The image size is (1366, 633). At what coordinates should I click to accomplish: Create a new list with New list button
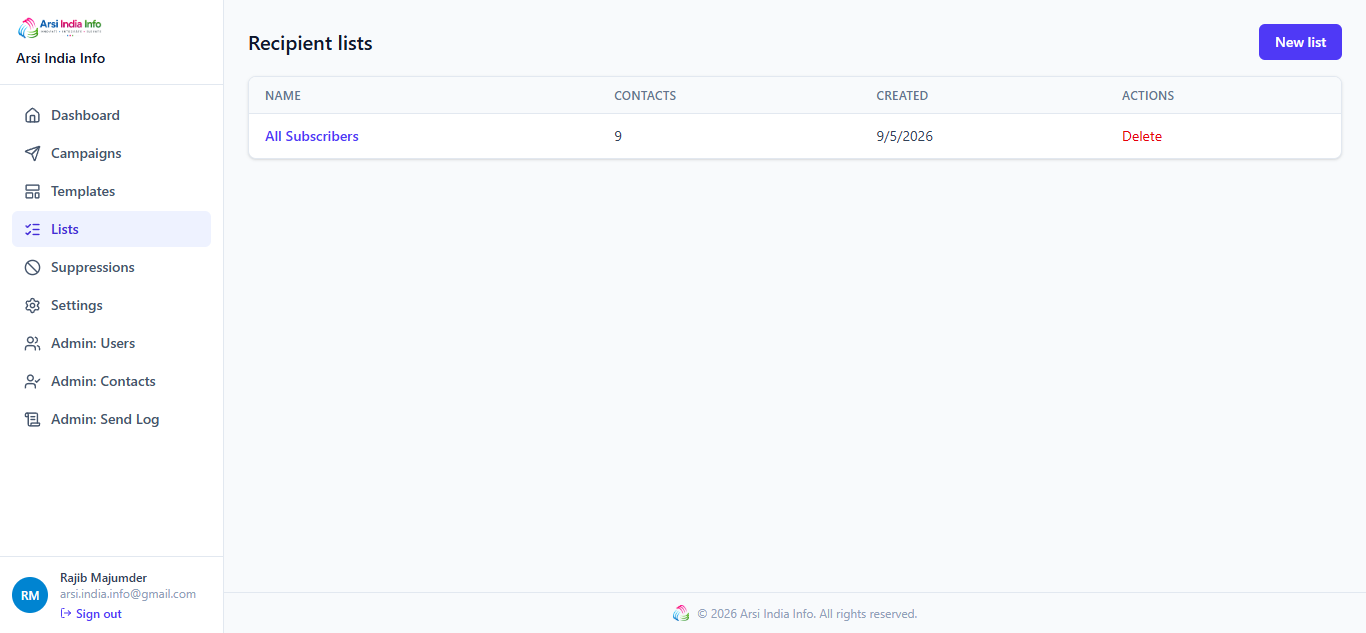[1300, 42]
